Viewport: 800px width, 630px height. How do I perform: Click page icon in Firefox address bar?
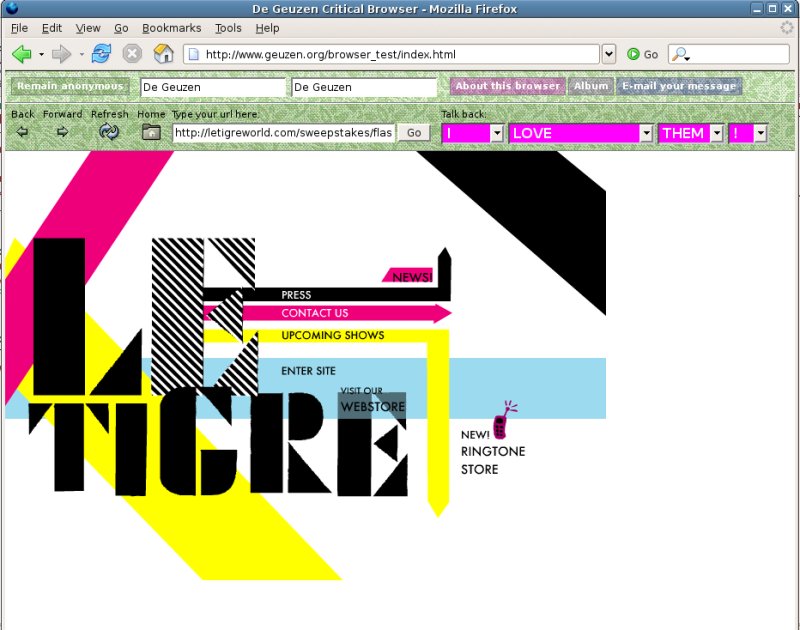[194, 54]
